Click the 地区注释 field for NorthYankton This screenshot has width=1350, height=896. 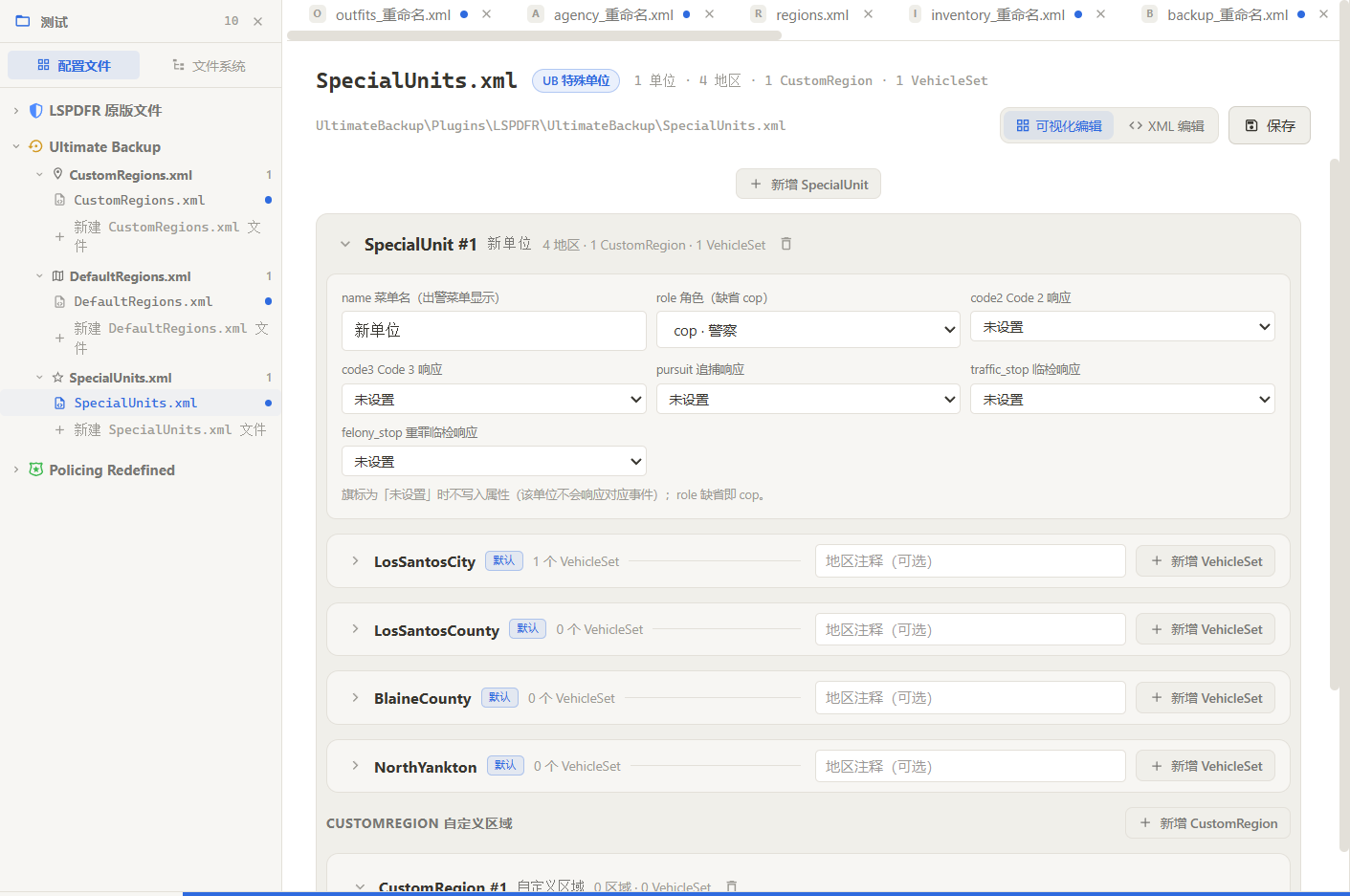[x=970, y=766]
